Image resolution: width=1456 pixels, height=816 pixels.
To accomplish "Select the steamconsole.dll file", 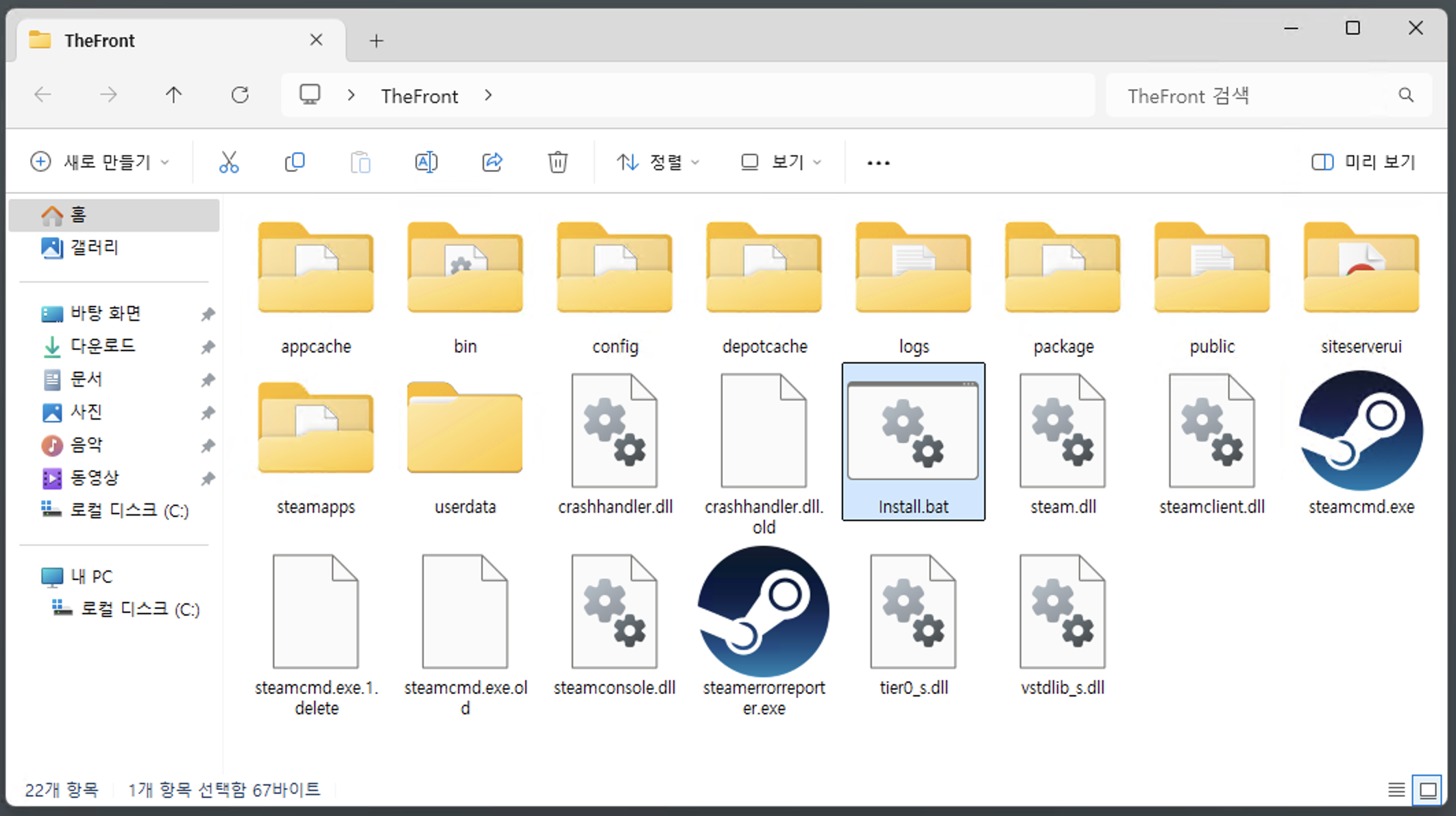I will [x=615, y=625].
